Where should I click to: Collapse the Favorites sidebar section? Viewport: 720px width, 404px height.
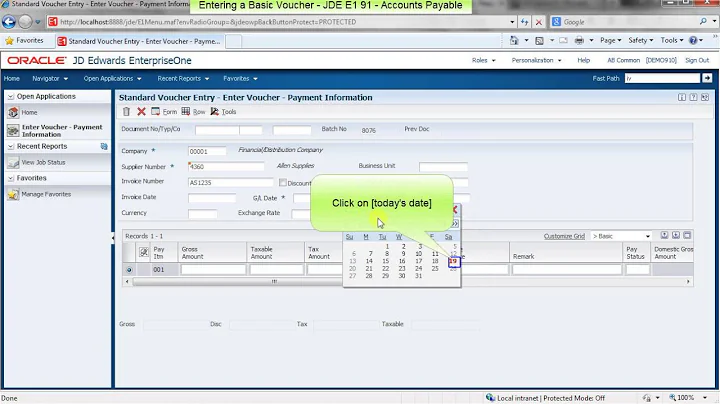pos(11,178)
